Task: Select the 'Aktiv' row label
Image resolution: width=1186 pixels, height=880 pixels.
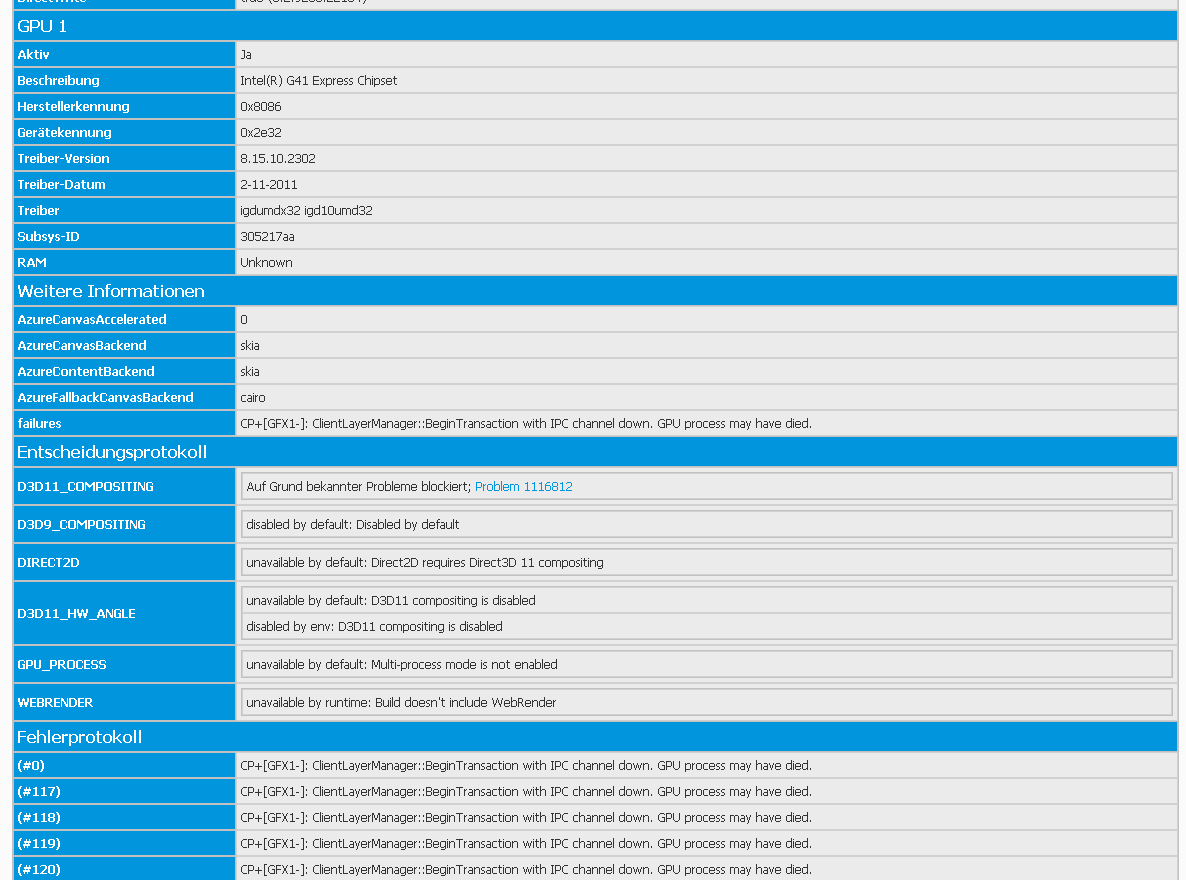Action: click(x=33, y=54)
